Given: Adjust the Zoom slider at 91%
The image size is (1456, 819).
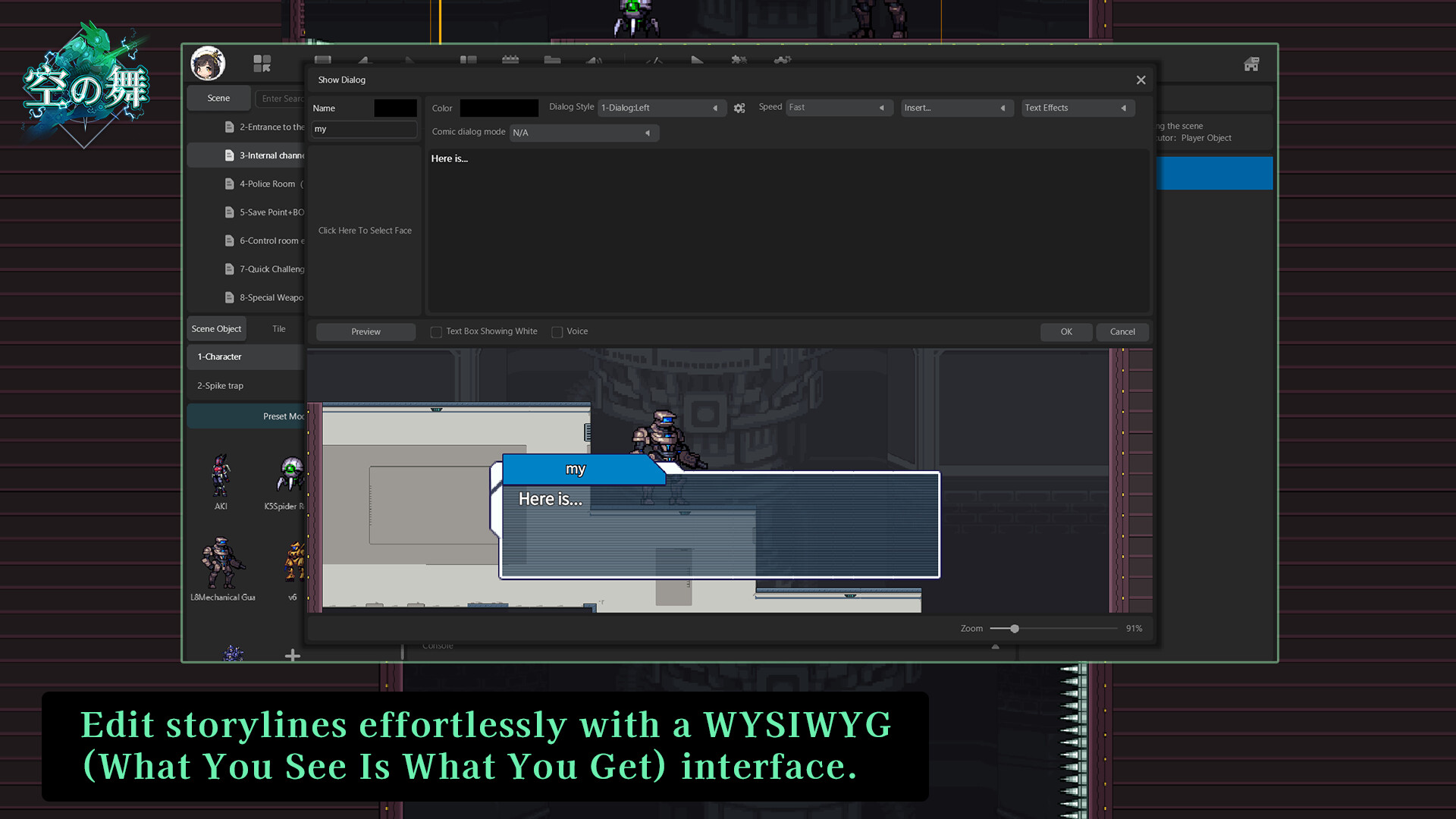Looking at the screenshot, I should tap(1014, 628).
